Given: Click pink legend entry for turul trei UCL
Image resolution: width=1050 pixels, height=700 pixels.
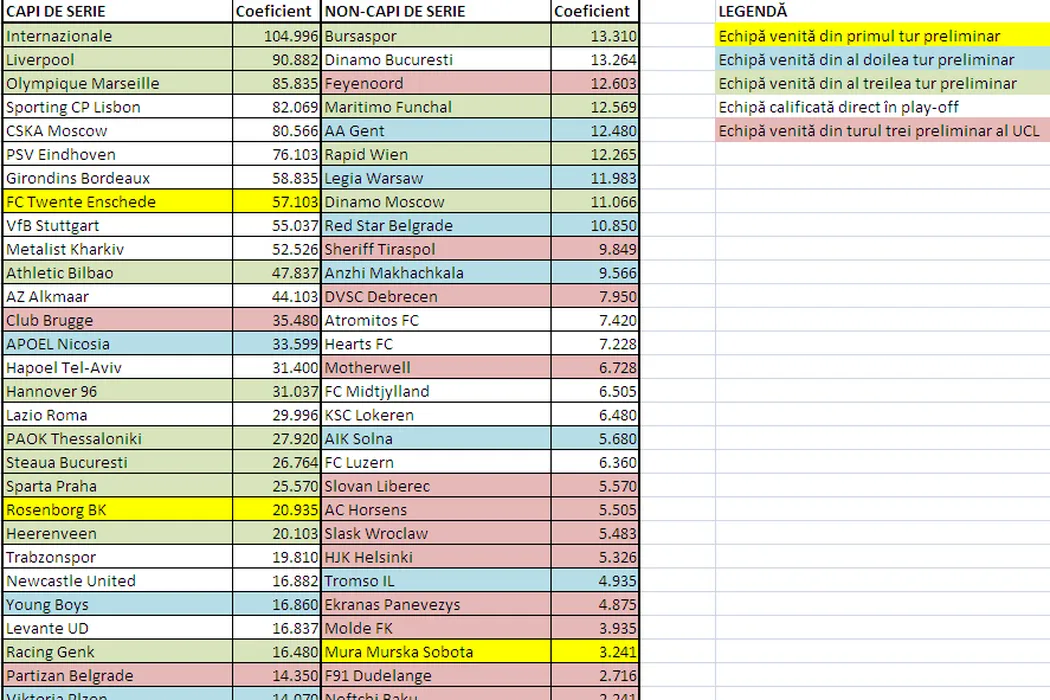Looking at the screenshot, I should coord(882,131).
